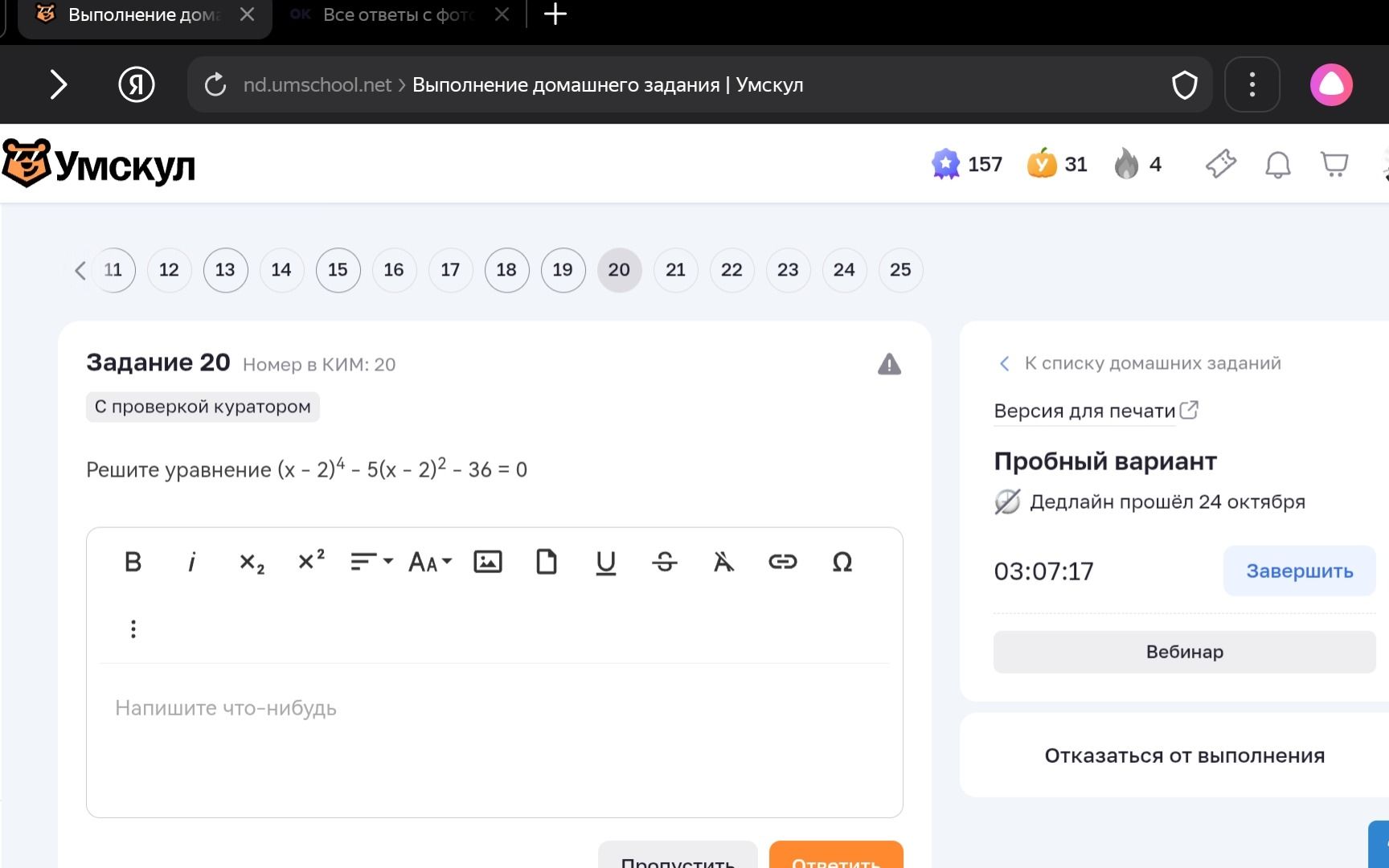This screenshot has width=1389, height=868.
Task: View star points 157
Action: point(967,165)
